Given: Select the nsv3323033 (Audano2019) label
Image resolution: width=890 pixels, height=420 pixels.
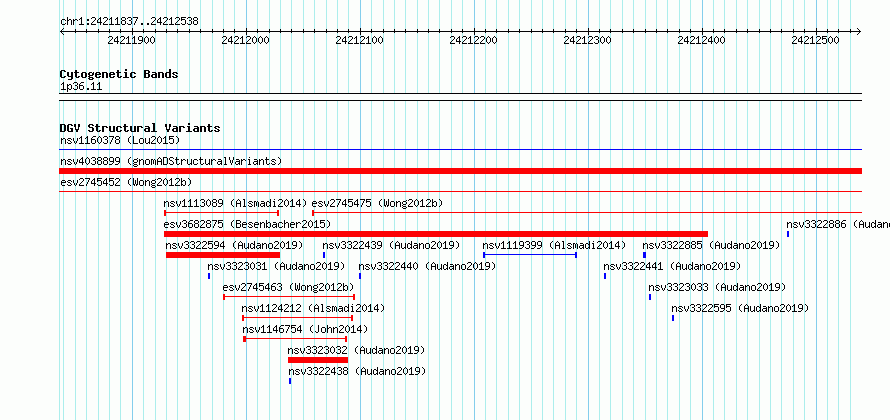Looking at the screenshot, I should pyautogui.click(x=717, y=287).
